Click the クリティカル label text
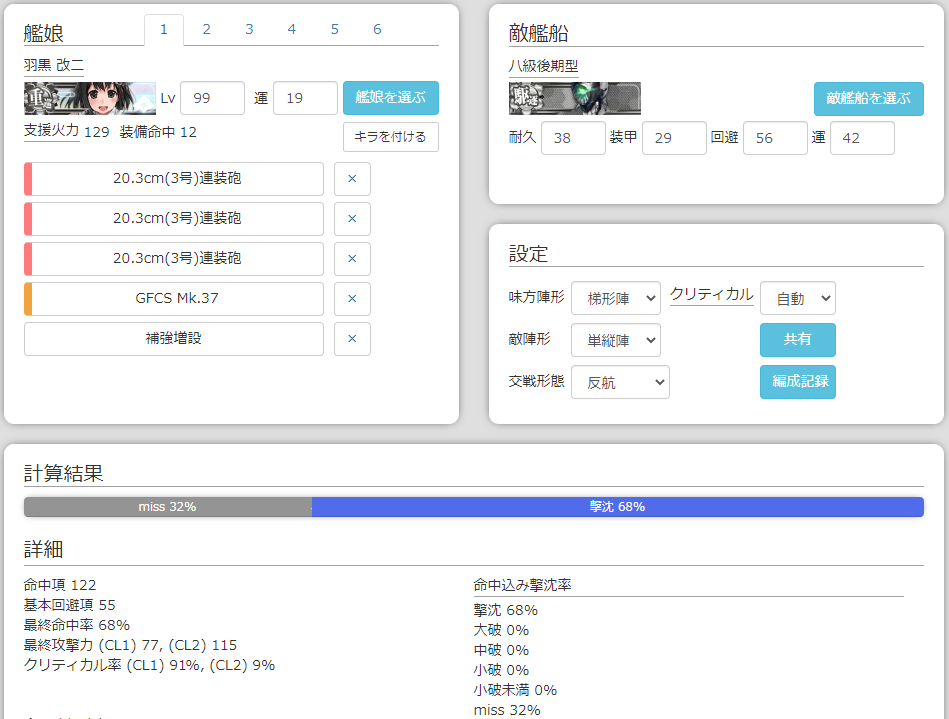 pyautogui.click(x=712, y=294)
